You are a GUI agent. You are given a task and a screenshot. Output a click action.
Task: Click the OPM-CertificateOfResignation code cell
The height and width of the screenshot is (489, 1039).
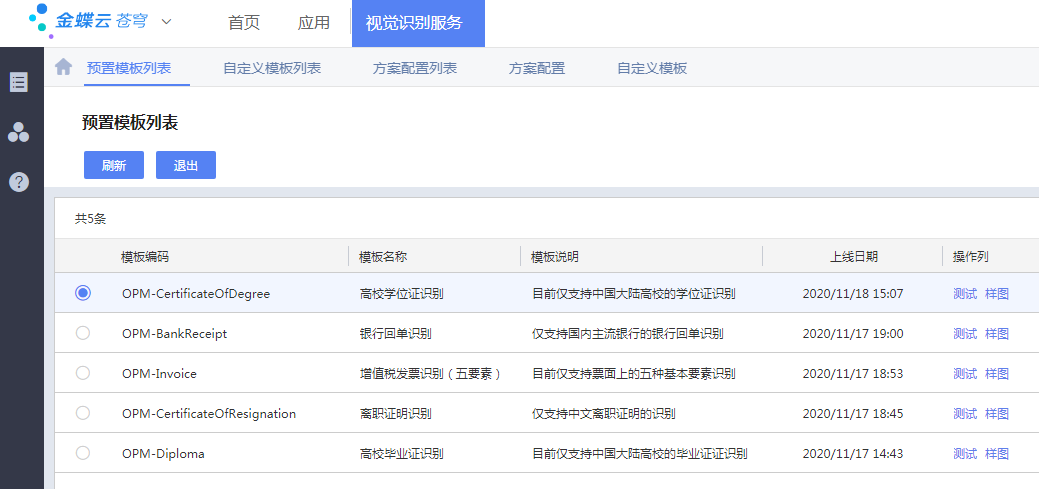coord(209,413)
